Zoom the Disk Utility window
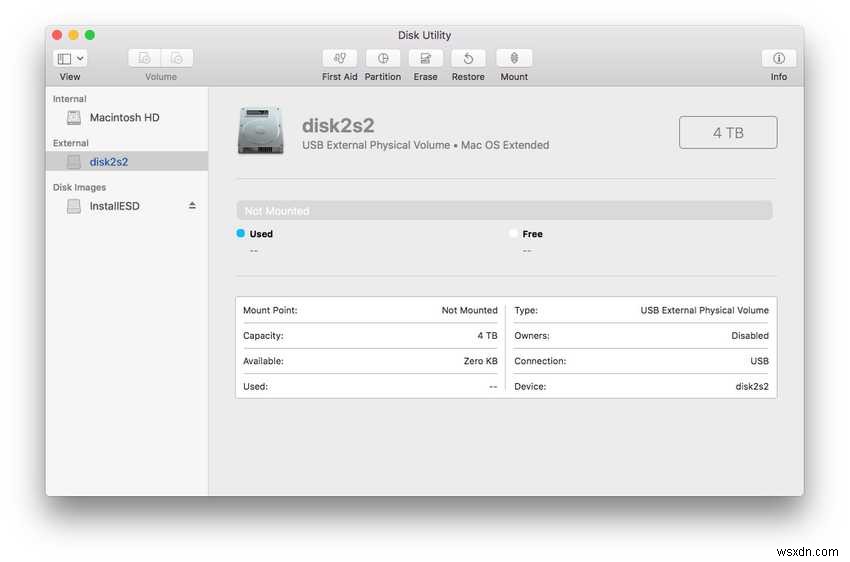 click(90, 35)
